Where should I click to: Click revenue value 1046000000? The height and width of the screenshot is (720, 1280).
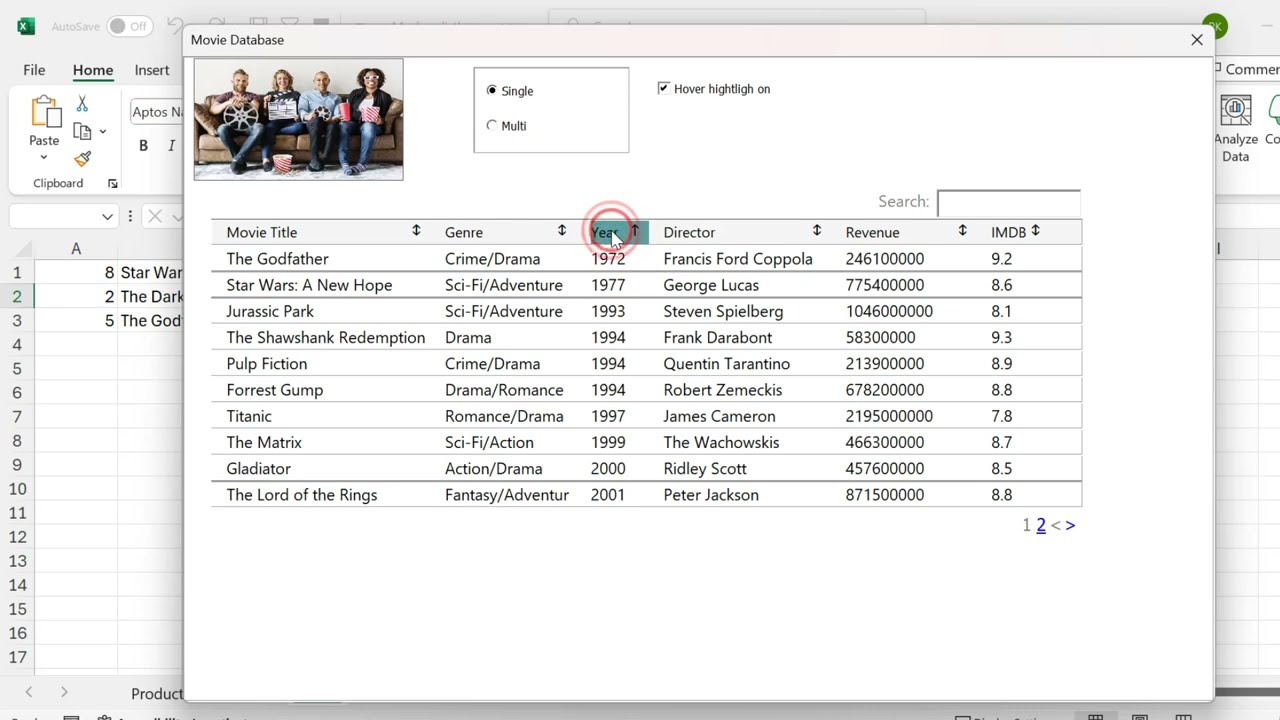[889, 311]
